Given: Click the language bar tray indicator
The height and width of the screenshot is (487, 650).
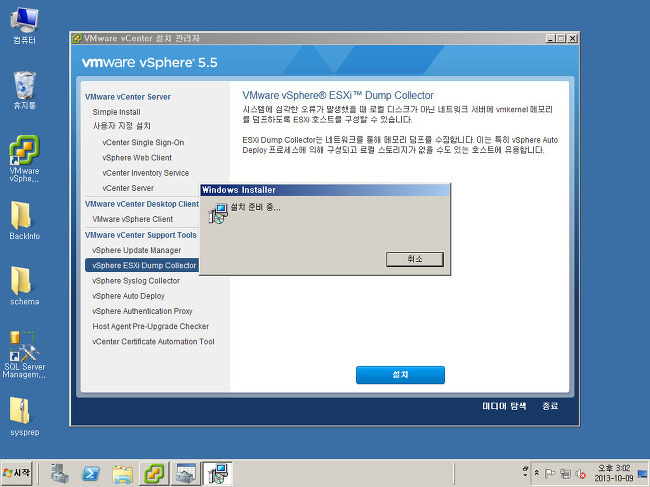Looking at the screenshot, I should pos(525,472).
